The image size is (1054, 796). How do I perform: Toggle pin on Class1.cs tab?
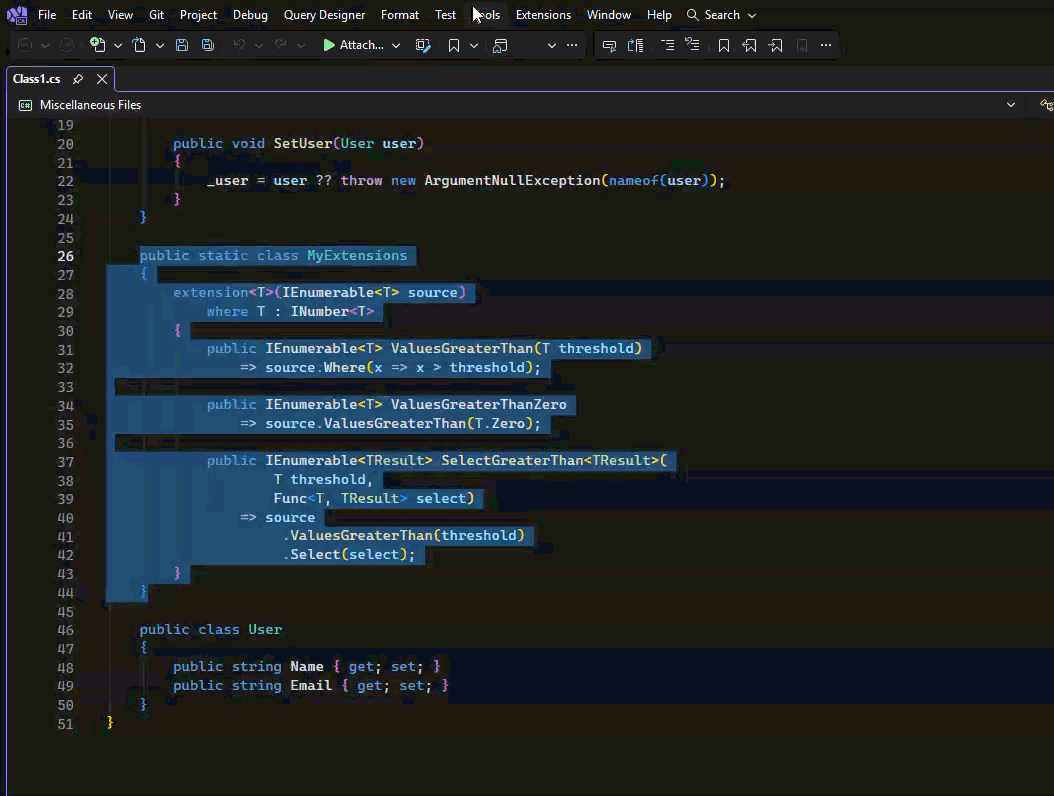(78, 79)
